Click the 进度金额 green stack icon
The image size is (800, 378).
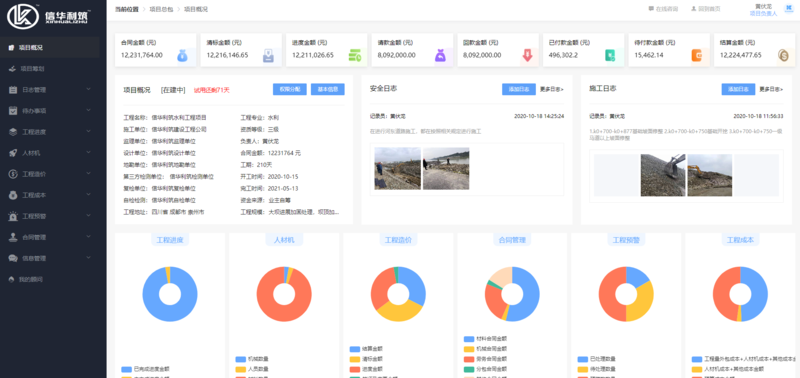tap(355, 56)
